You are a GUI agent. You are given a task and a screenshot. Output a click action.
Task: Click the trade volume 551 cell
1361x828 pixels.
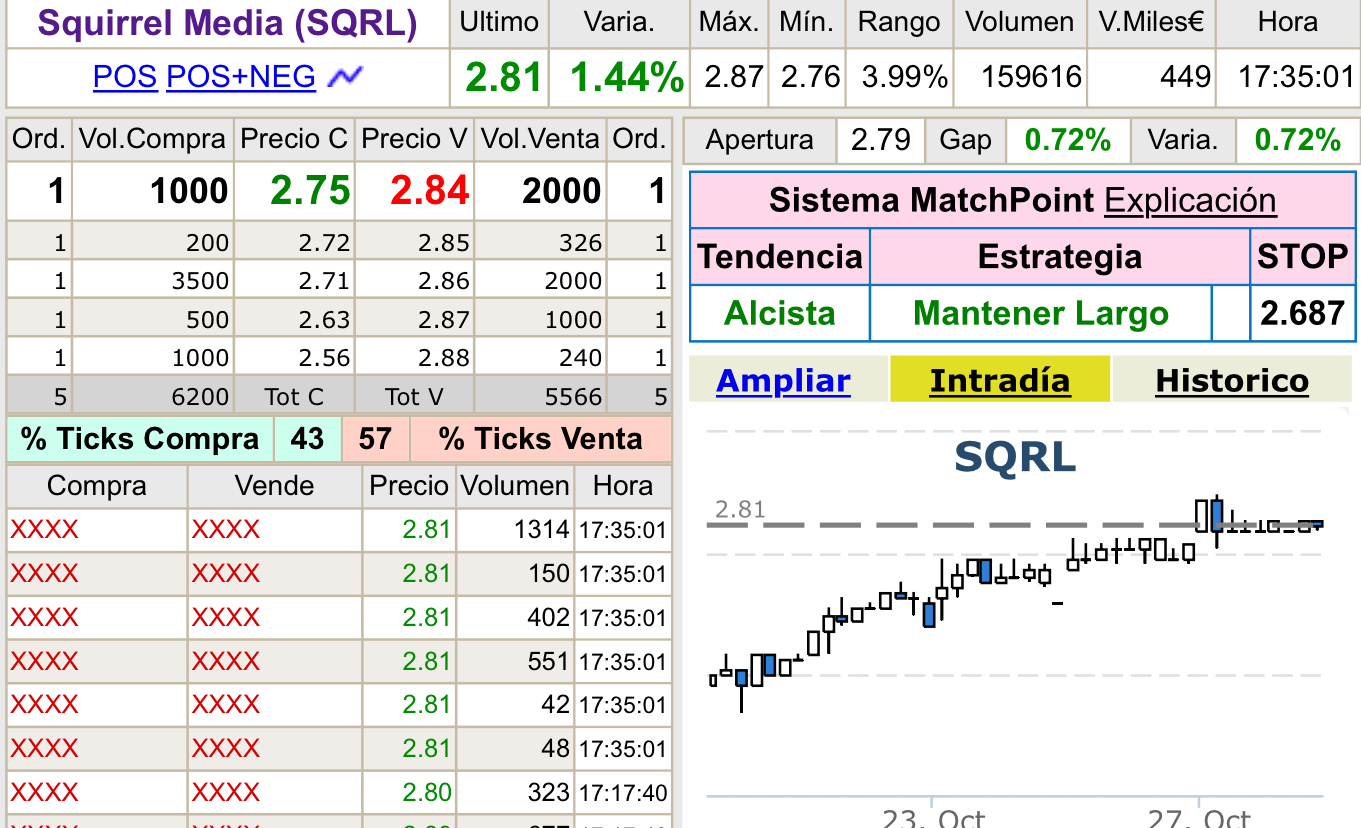coord(516,661)
